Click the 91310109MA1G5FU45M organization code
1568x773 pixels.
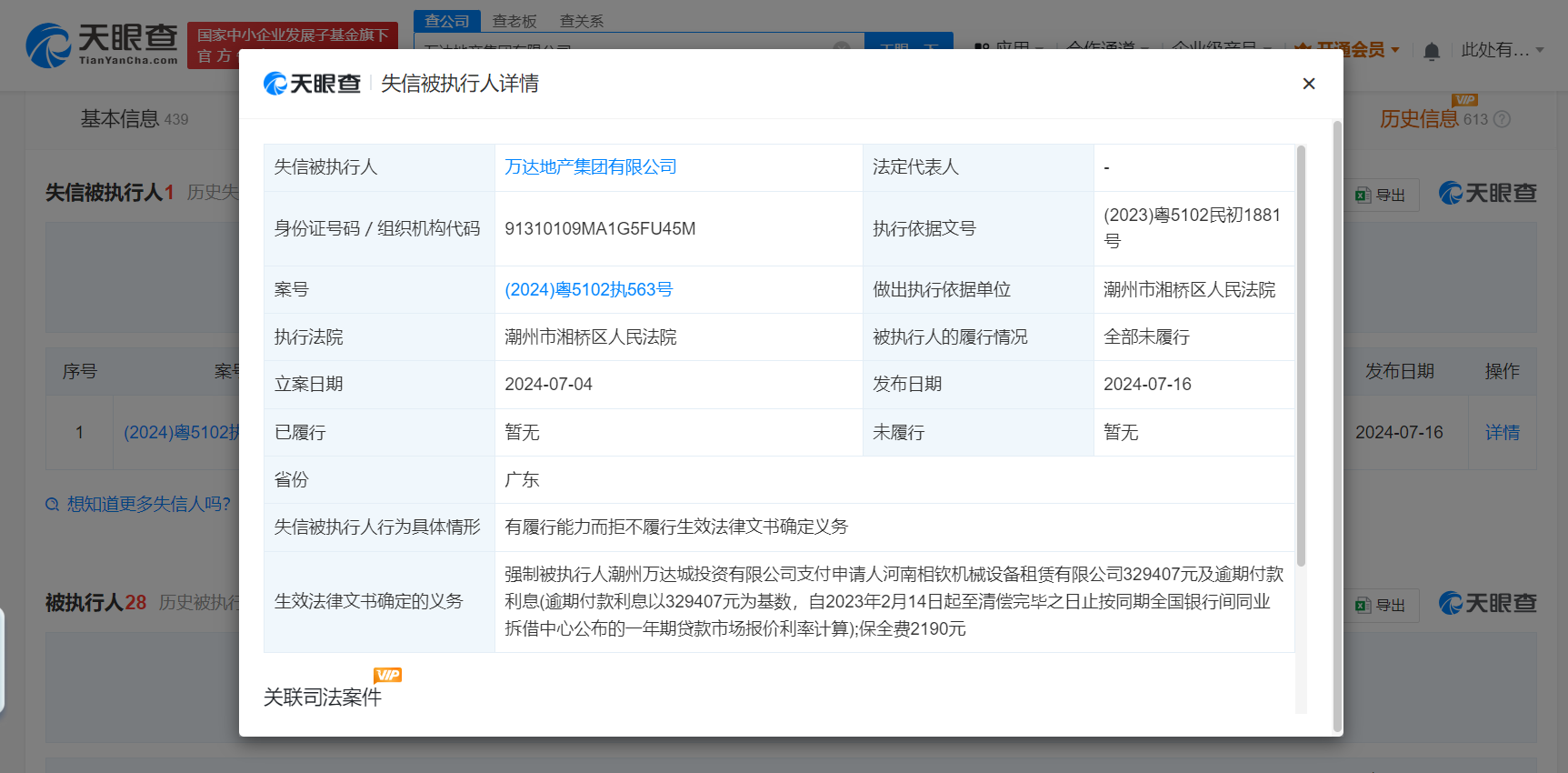click(600, 229)
